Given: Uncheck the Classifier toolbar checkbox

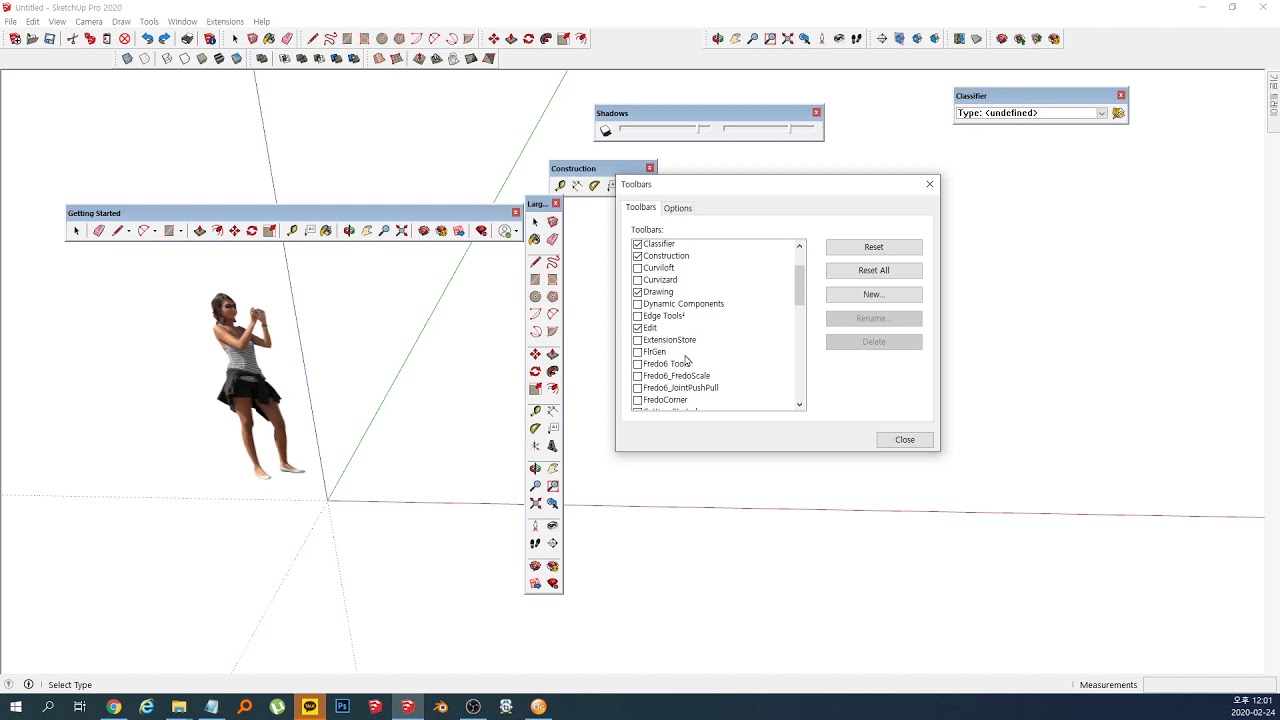Looking at the screenshot, I should coord(637,244).
